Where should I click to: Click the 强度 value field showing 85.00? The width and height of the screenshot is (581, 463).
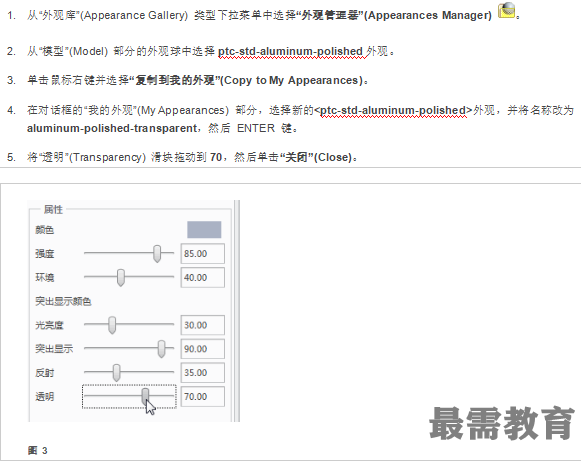coord(203,254)
